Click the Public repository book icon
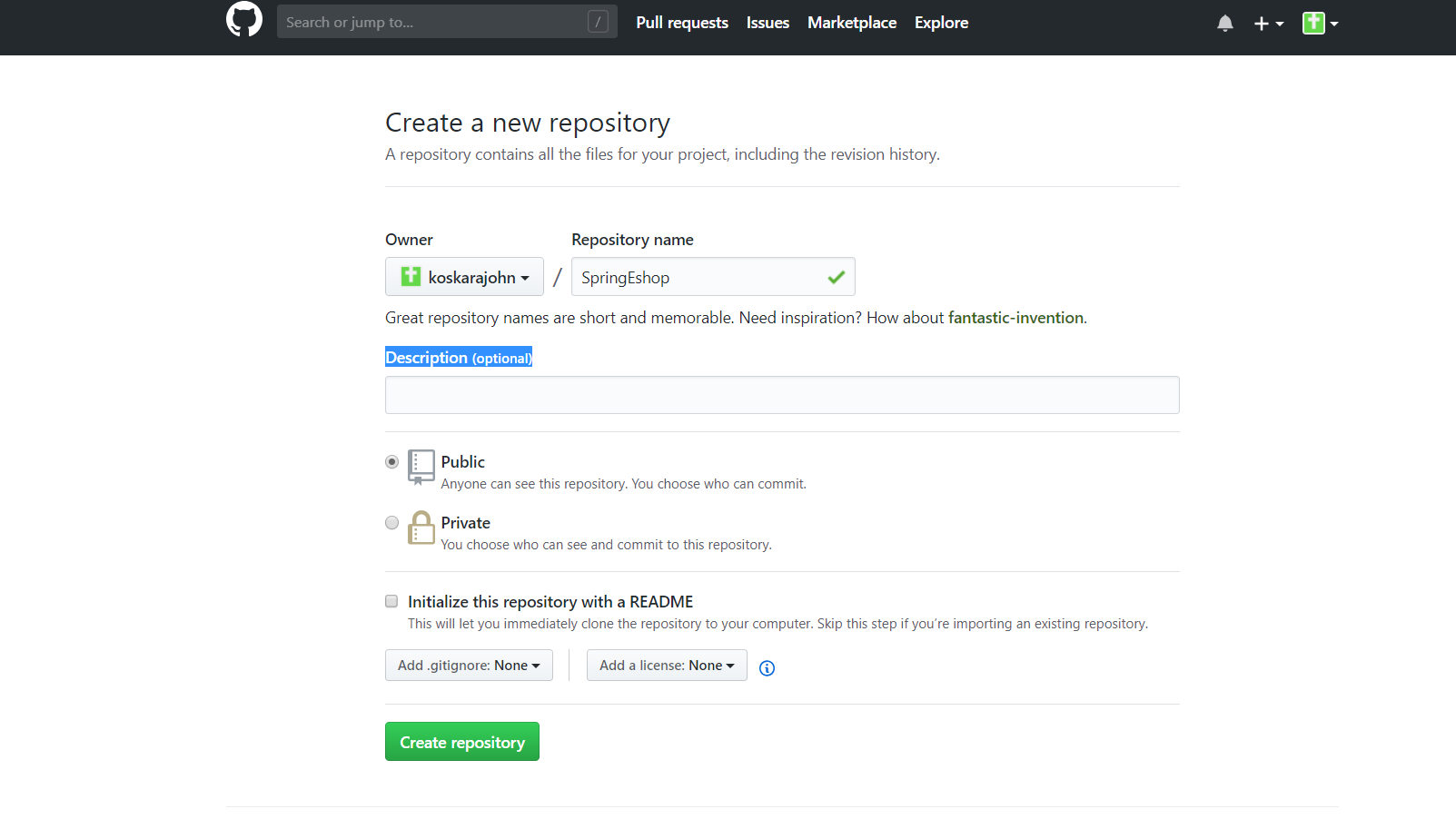Screen dimensions: 1456x819 pos(421,467)
